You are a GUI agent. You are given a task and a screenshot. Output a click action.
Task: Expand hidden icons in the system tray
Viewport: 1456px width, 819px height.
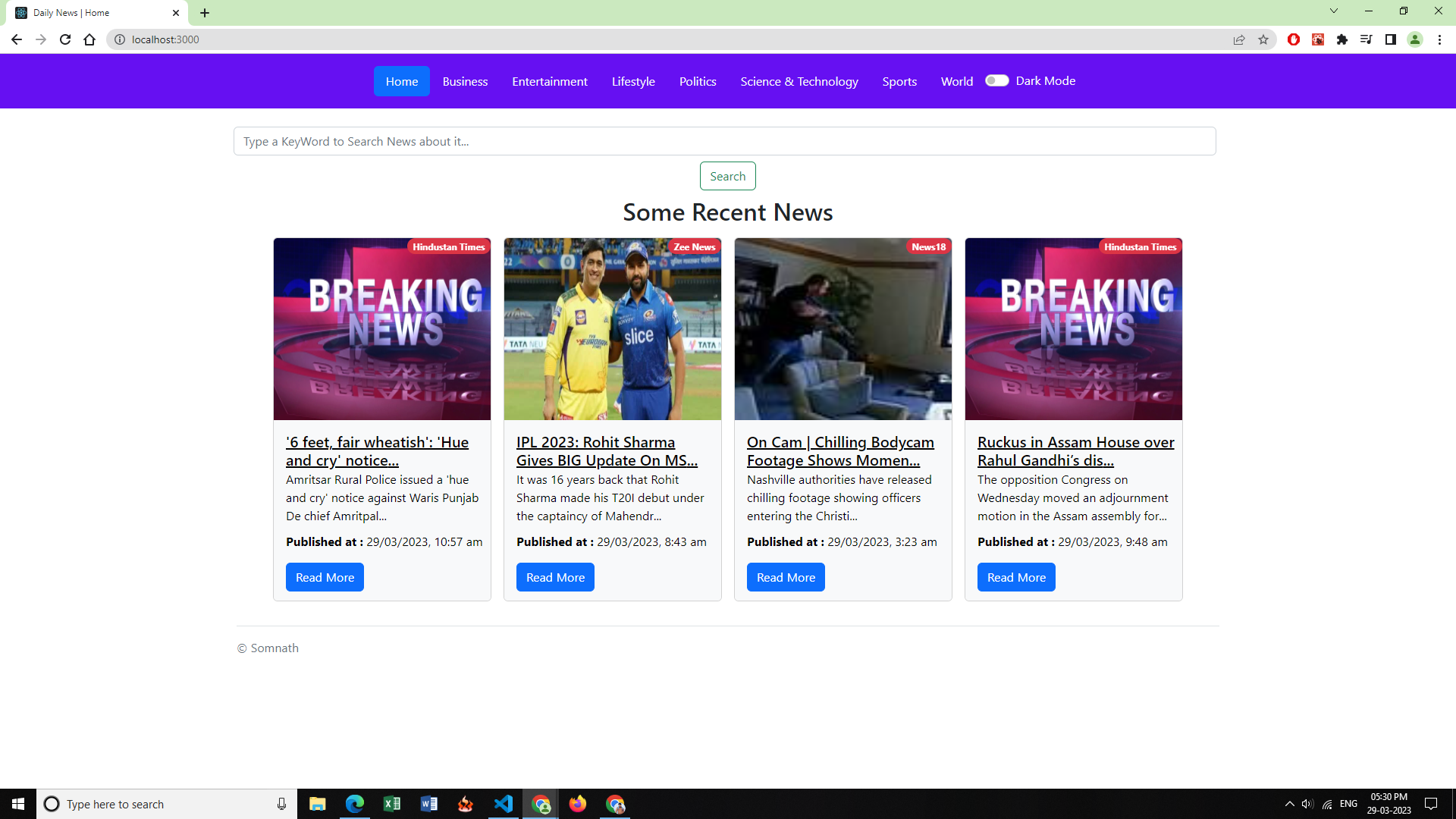tap(1288, 804)
